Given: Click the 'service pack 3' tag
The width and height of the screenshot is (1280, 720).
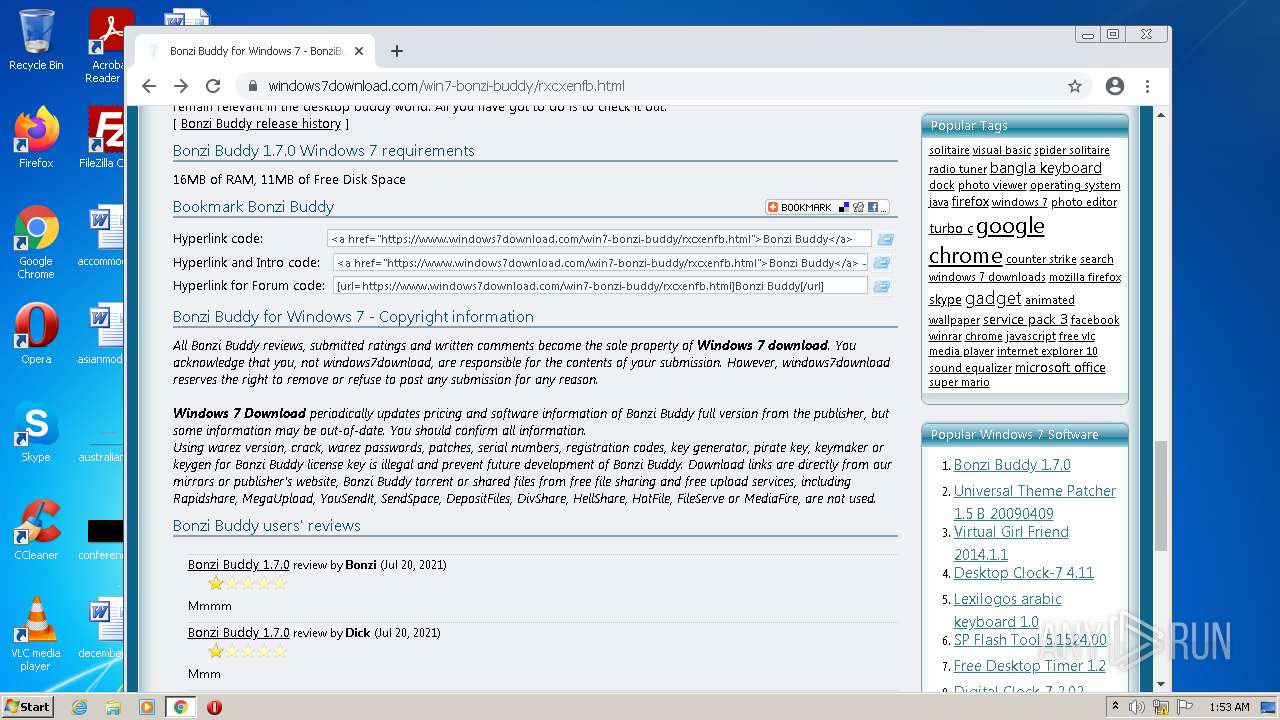Looking at the screenshot, I should tap(1025, 320).
